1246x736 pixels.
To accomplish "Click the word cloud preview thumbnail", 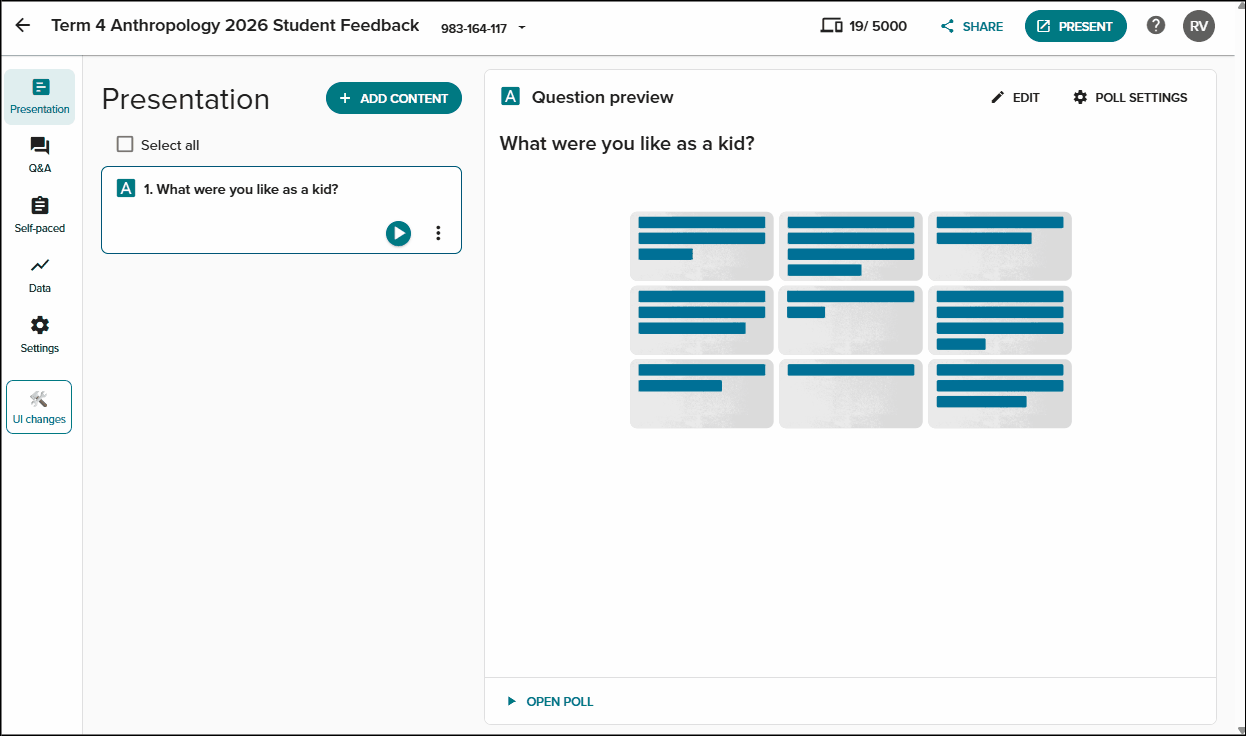I will (851, 320).
